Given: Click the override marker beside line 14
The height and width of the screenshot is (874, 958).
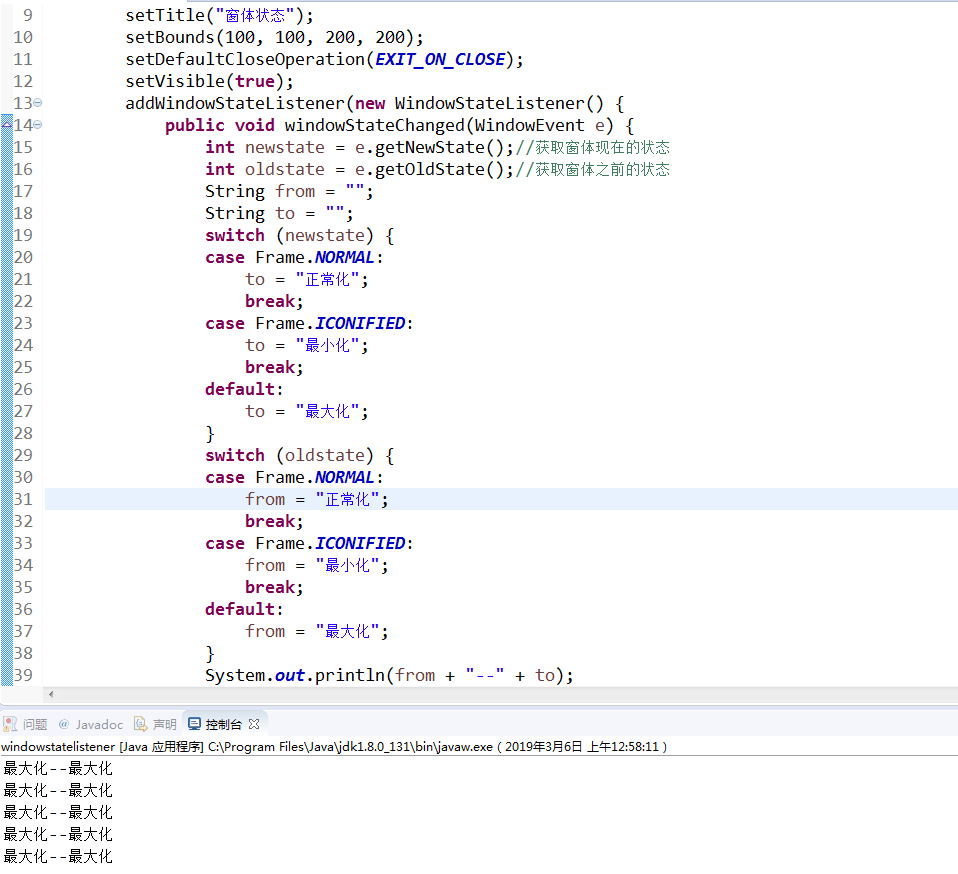Looking at the screenshot, I should coord(7,125).
